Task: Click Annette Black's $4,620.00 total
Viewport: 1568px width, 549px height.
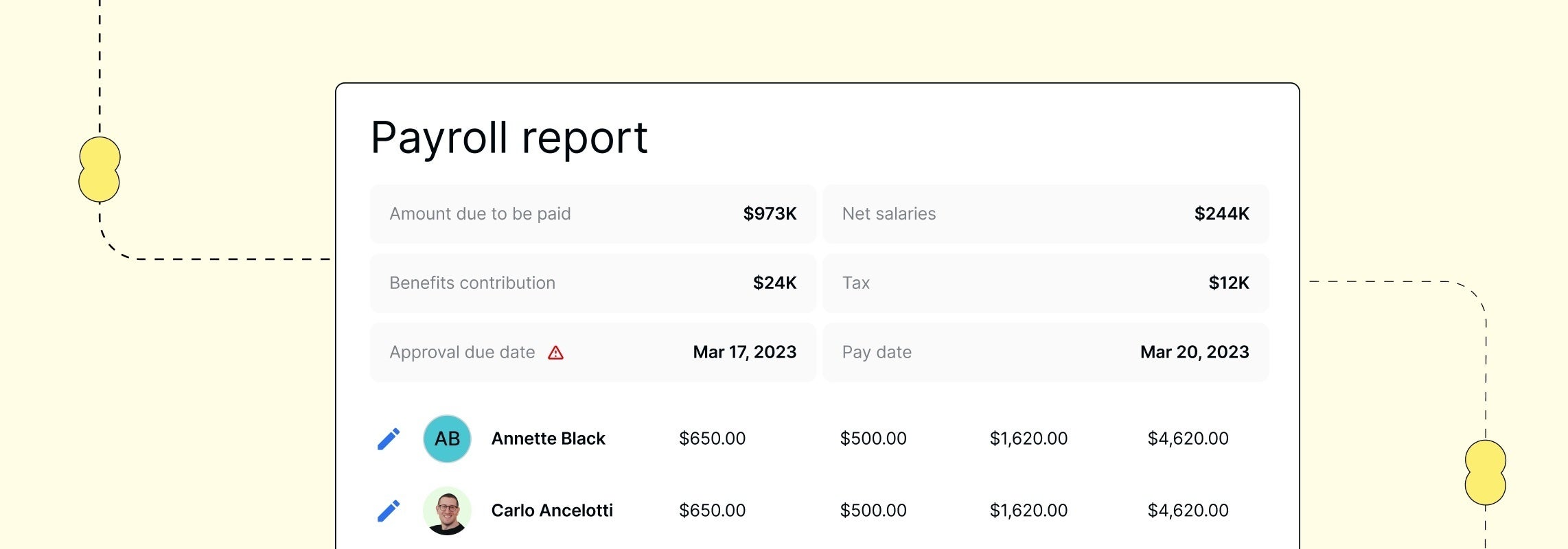Action: point(1188,439)
